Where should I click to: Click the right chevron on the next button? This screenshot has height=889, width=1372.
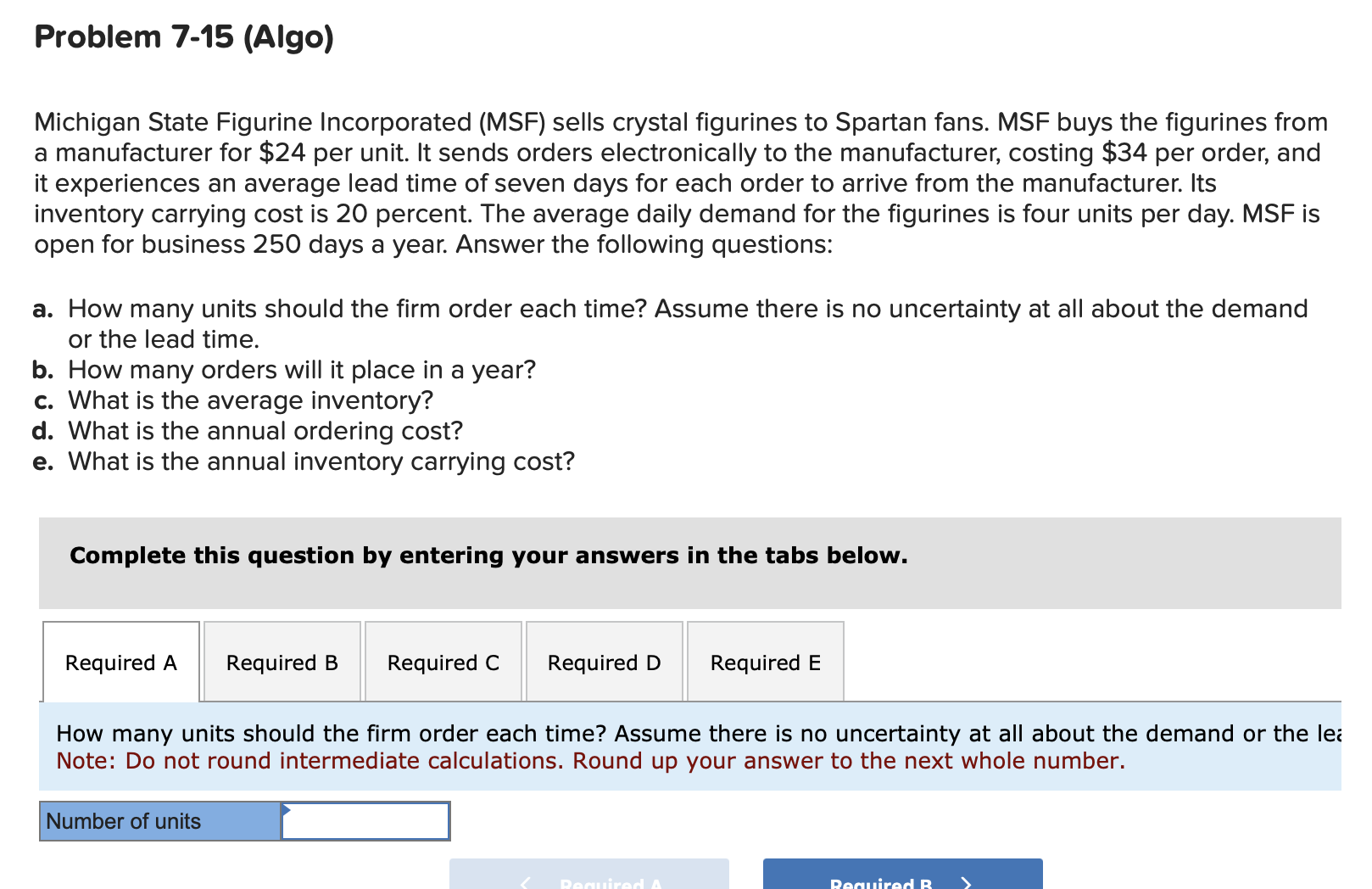click(966, 883)
